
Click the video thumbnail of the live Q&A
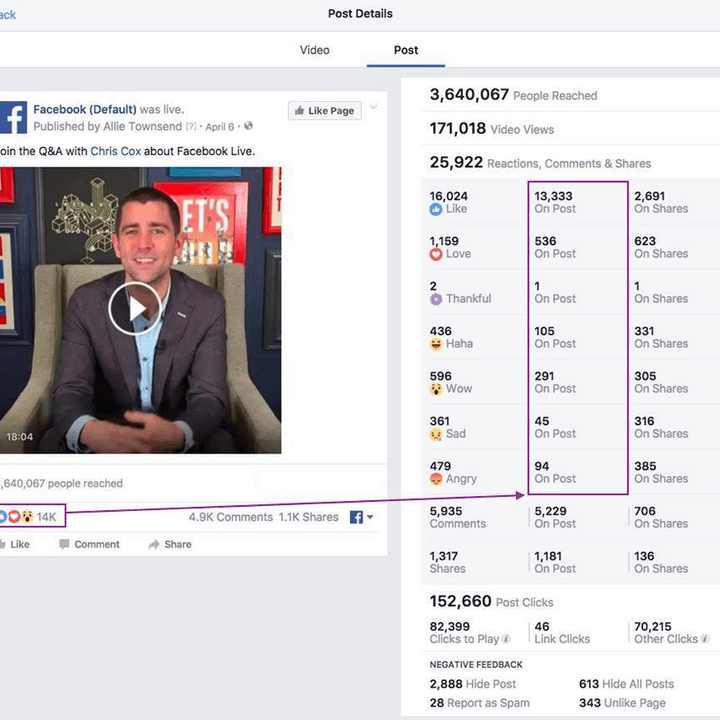pos(141,310)
